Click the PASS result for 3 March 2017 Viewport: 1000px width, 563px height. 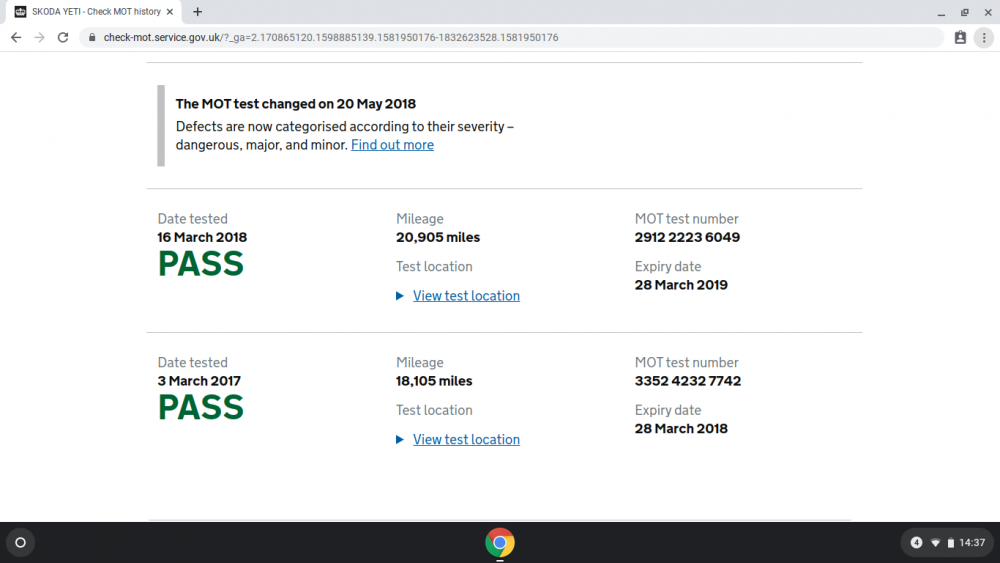click(x=201, y=407)
